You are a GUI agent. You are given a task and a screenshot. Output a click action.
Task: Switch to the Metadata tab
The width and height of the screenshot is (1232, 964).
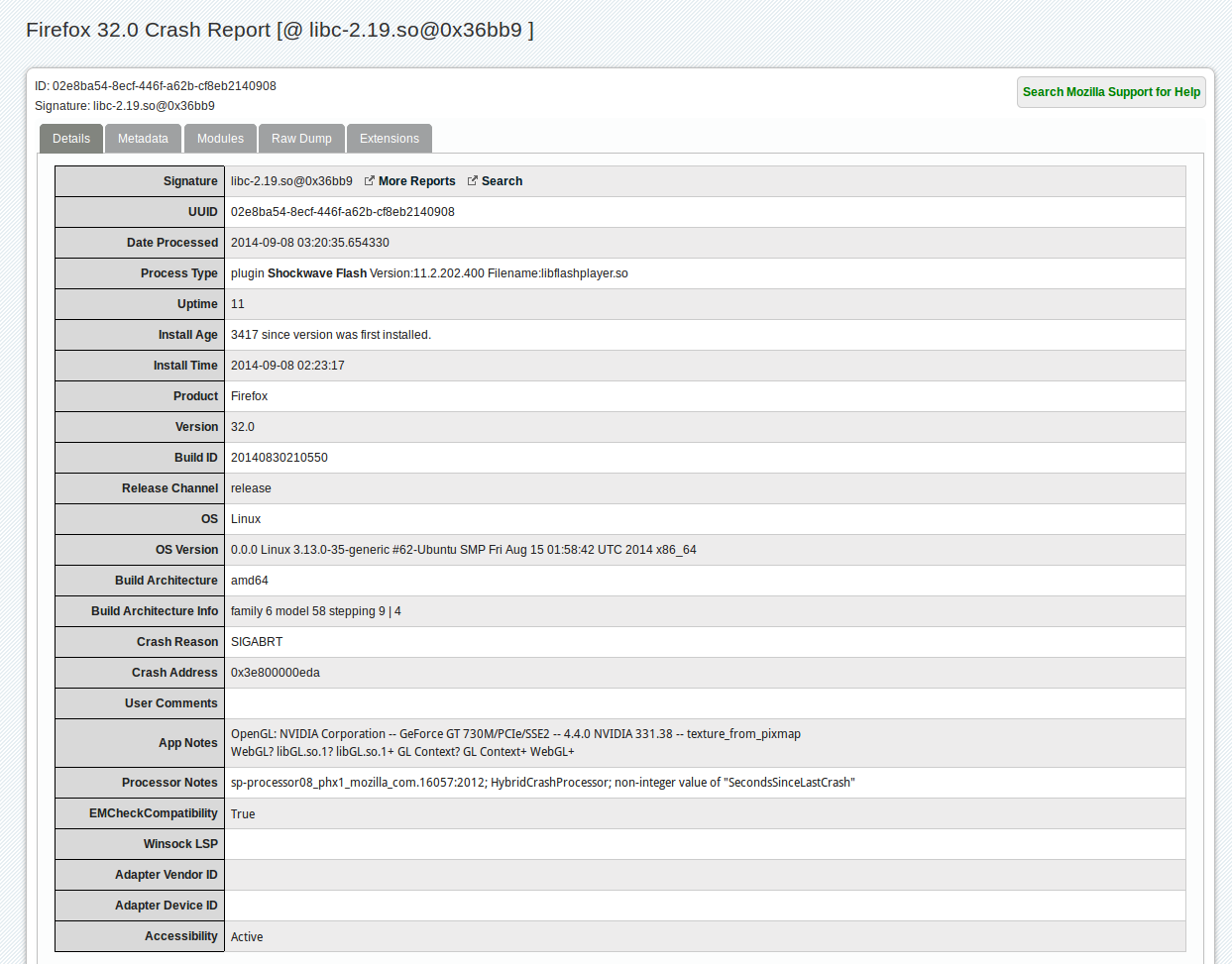[143, 139]
